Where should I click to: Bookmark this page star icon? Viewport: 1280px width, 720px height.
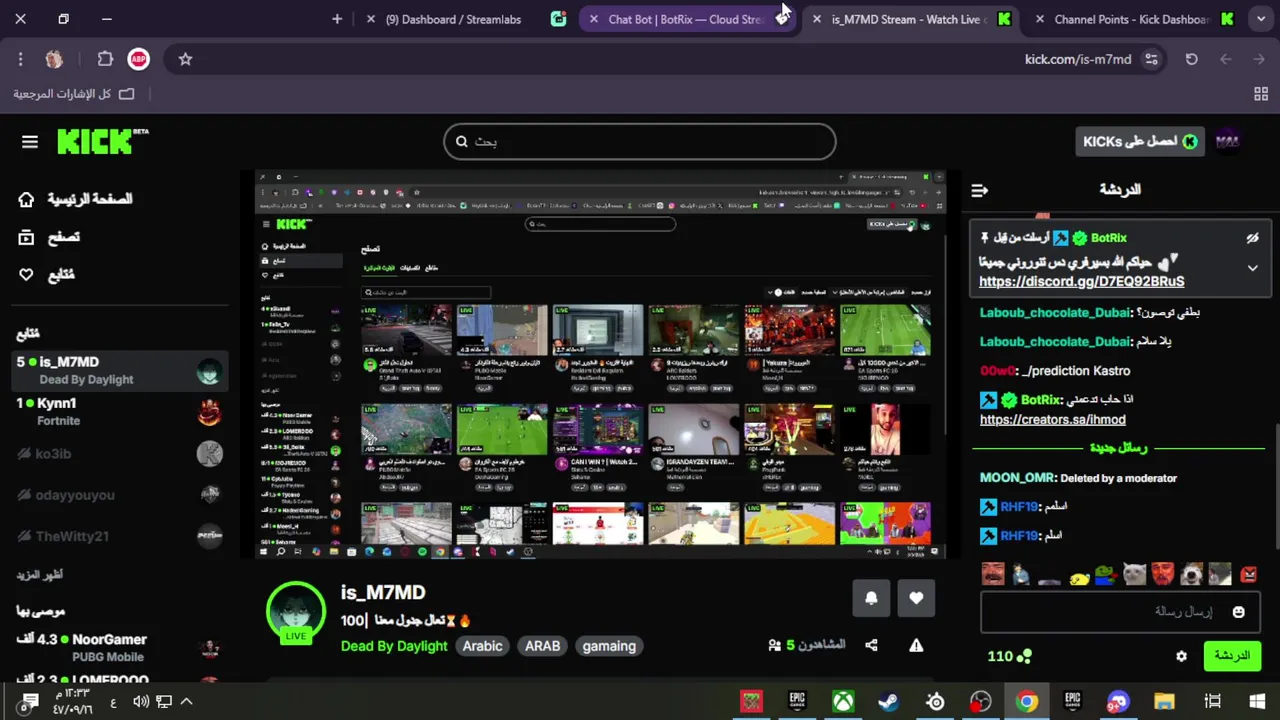(185, 59)
